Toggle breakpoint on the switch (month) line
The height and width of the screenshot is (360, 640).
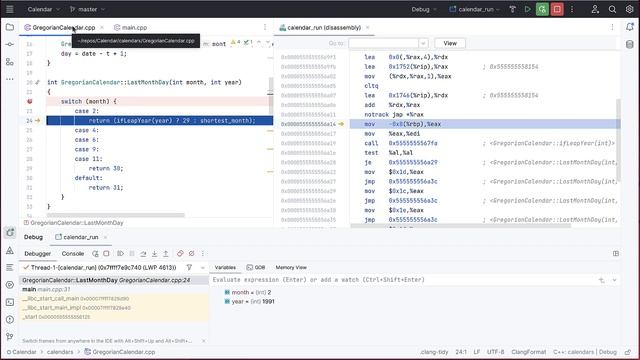pos(29,101)
